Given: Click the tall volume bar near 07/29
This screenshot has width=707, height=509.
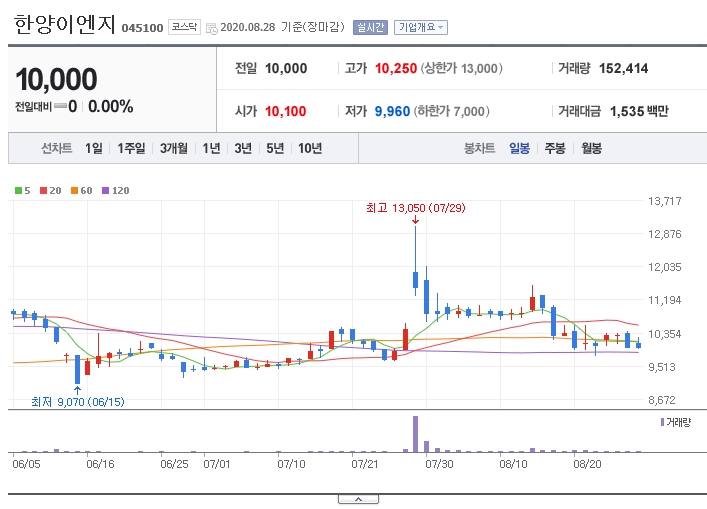Looking at the screenshot, I should click(x=415, y=434).
